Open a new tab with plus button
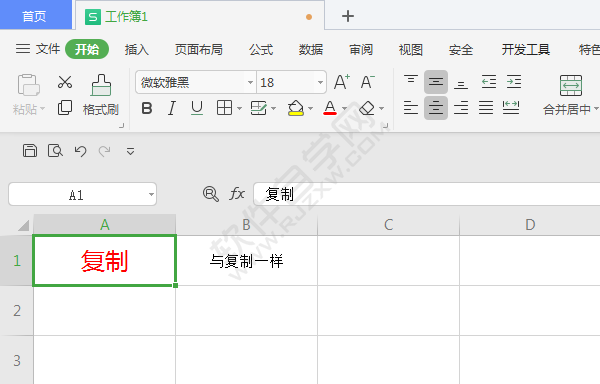 point(347,16)
